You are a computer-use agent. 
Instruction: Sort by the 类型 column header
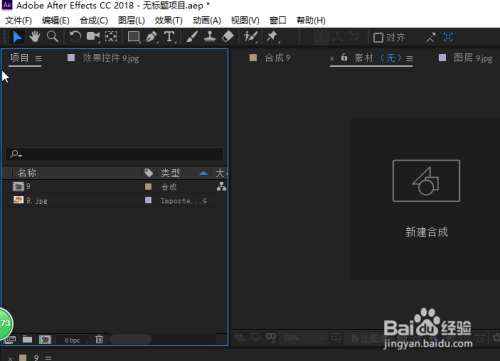pos(170,173)
